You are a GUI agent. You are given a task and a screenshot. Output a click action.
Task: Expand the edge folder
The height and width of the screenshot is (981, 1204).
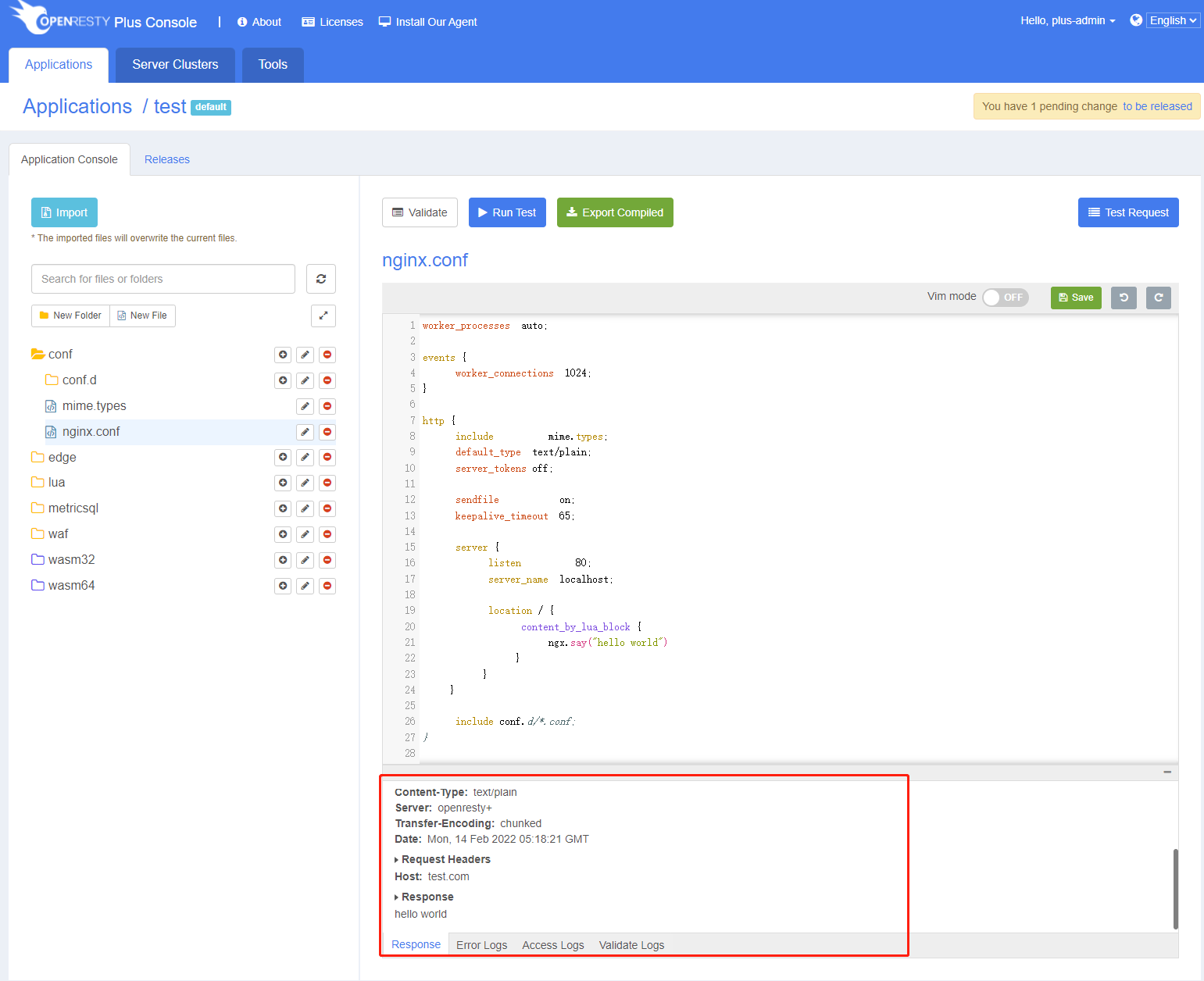(38, 457)
